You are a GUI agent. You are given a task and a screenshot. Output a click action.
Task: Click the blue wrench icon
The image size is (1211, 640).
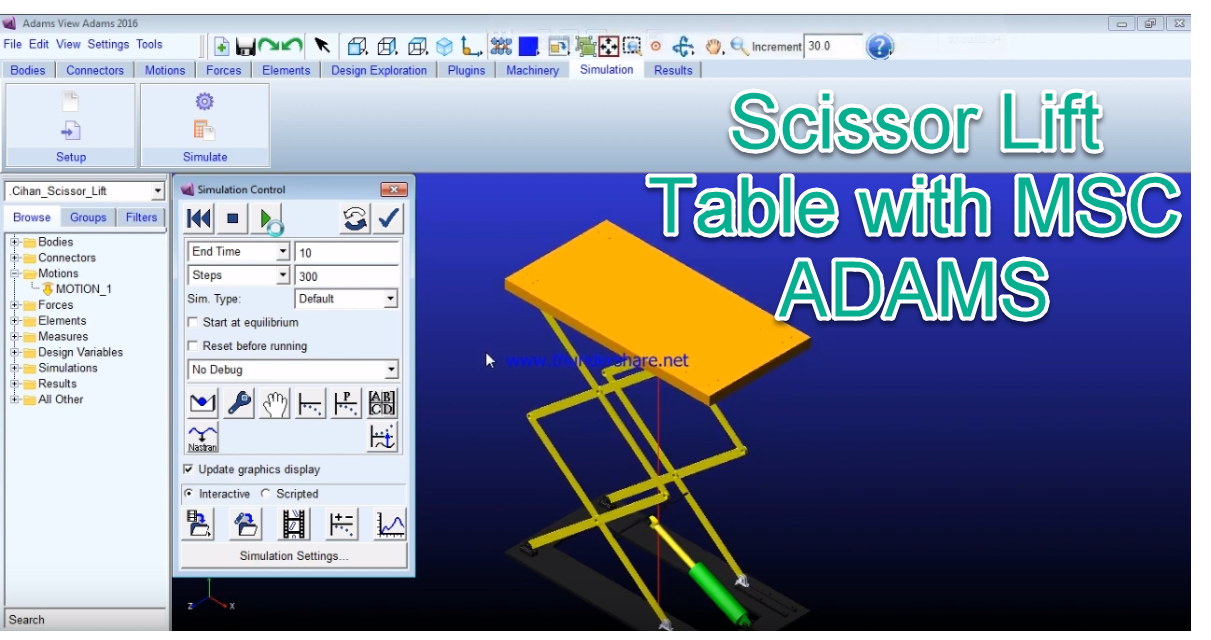point(239,403)
